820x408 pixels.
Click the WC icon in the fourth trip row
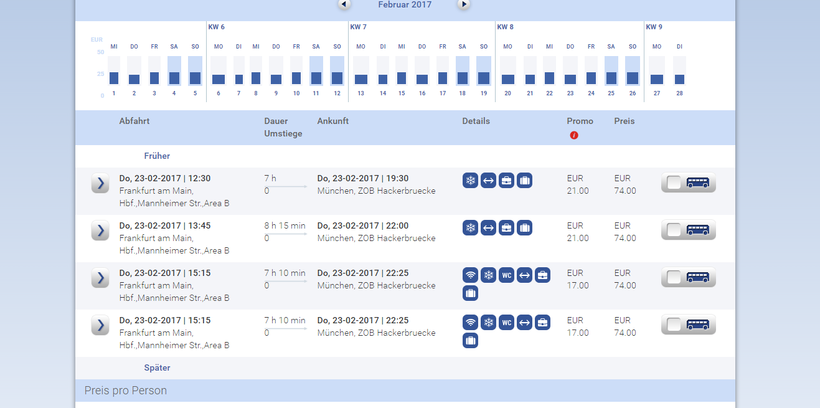(x=506, y=322)
